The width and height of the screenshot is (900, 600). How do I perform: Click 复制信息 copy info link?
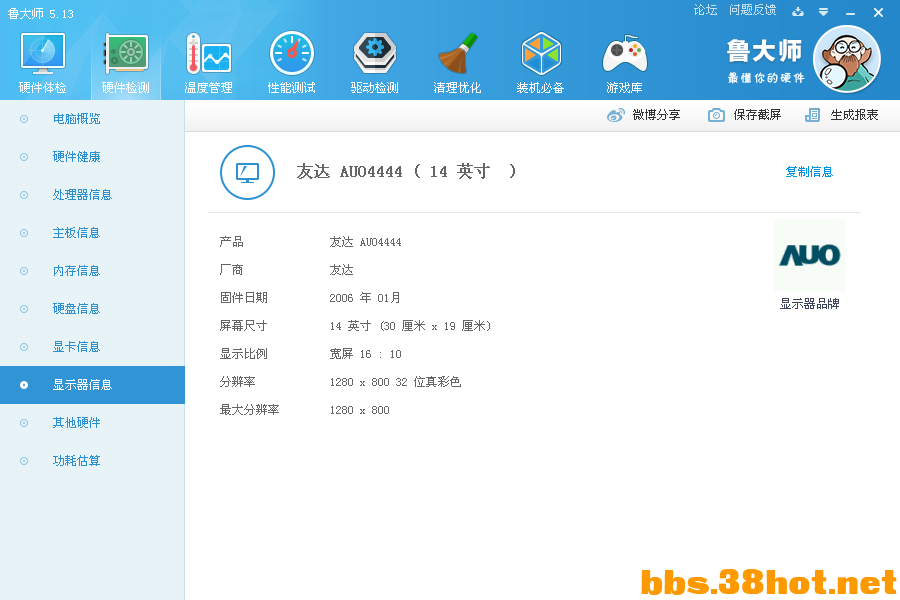tap(809, 172)
